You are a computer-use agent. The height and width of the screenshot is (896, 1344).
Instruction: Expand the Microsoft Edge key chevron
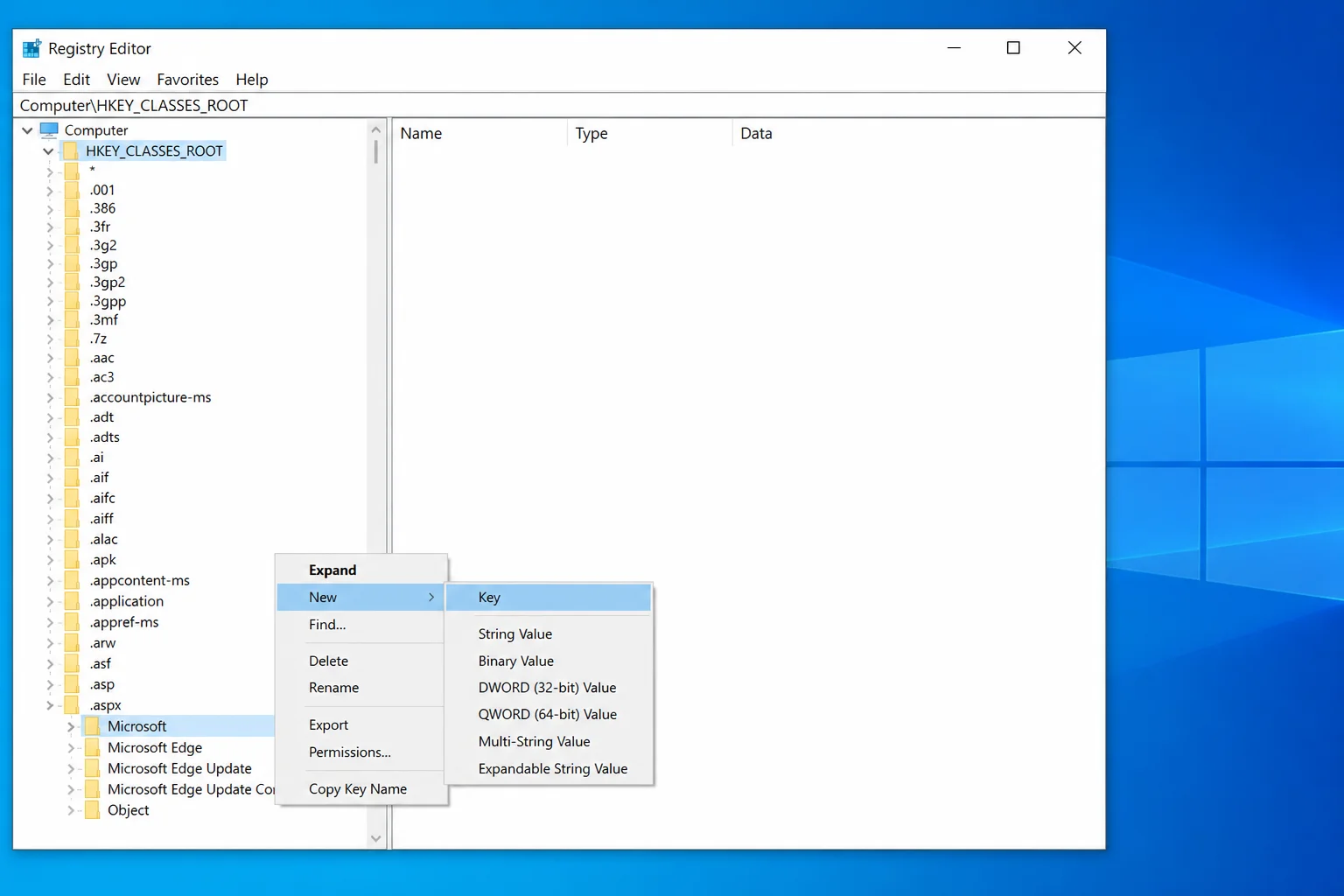(x=71, y=748)
